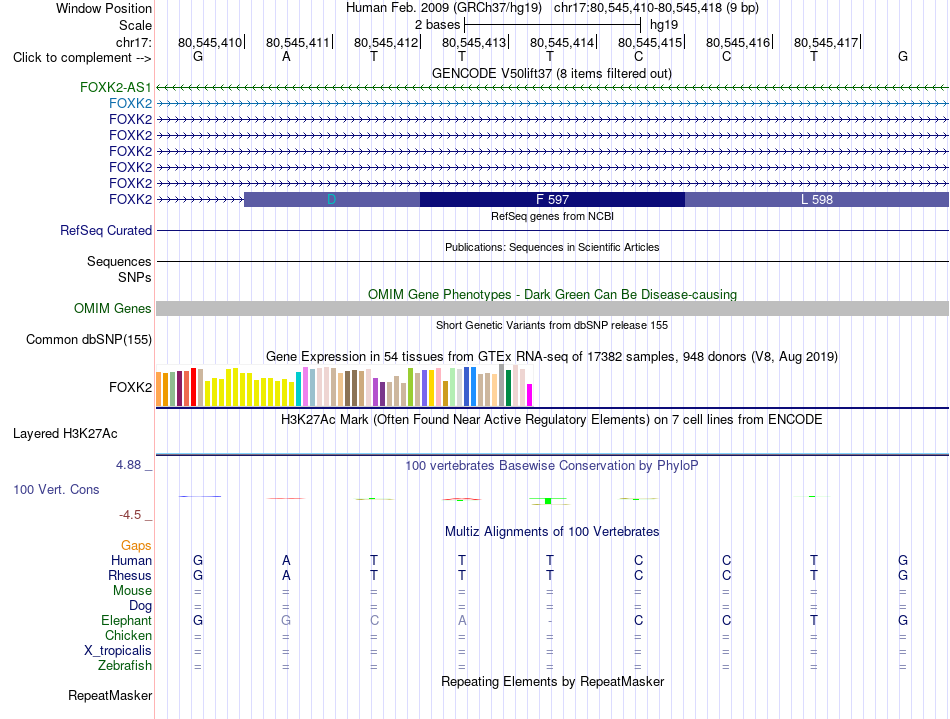Click the A base in Rhesus row

pyautogui.click(x=286, y=575)
